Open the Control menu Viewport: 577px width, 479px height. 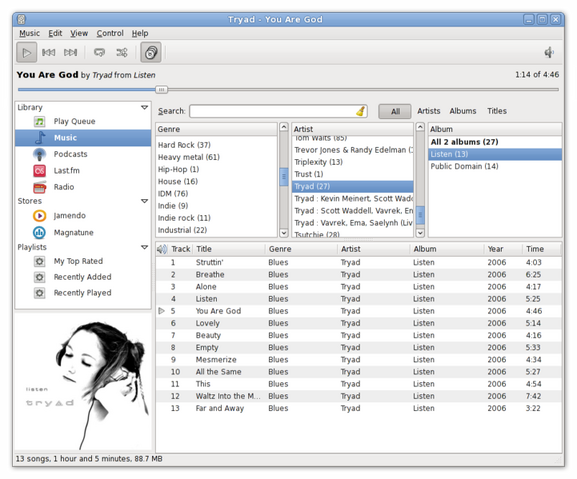[x=110, y=33]
